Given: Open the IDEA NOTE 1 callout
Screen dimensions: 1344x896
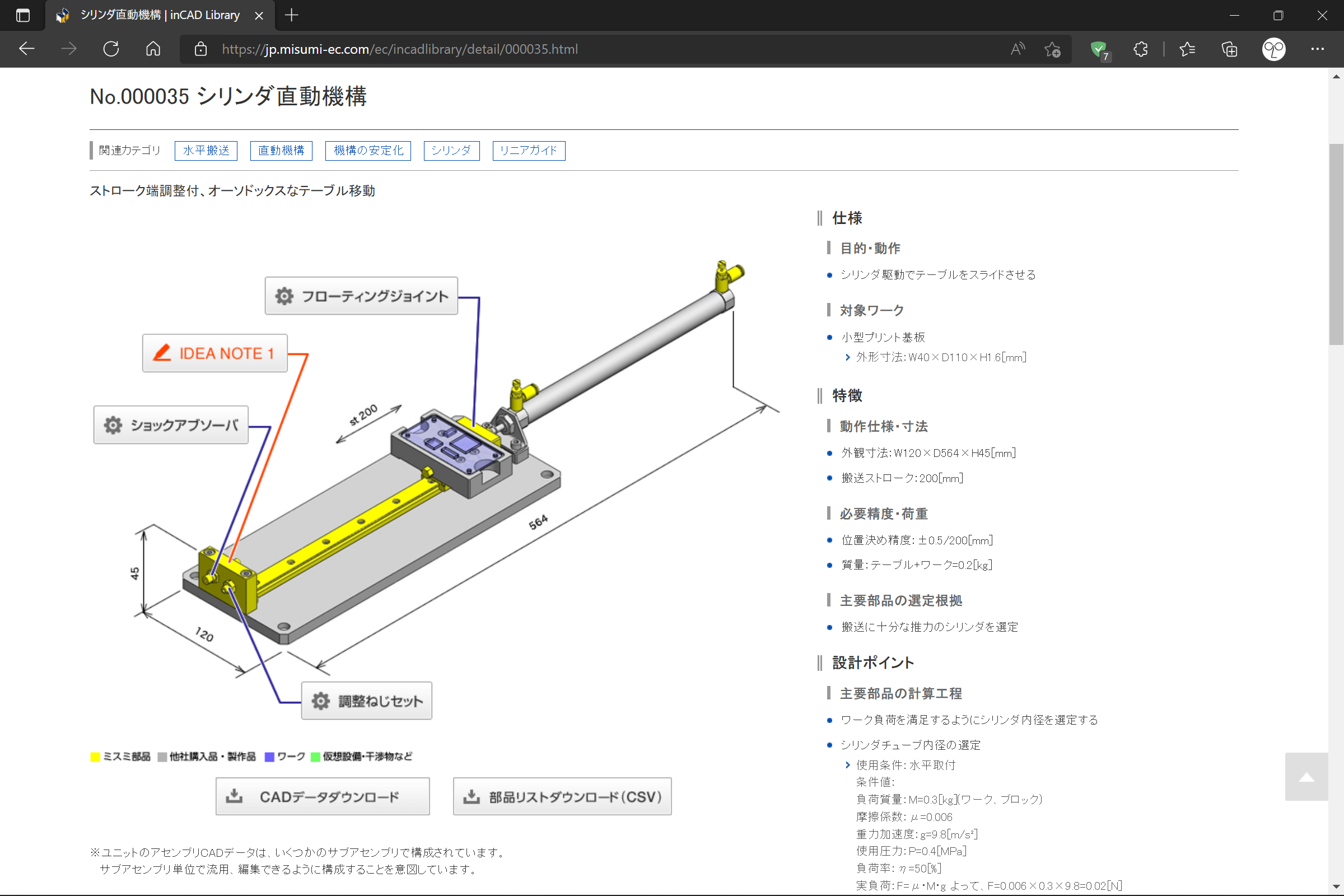Looking at the screenshot, I should 215,353.
